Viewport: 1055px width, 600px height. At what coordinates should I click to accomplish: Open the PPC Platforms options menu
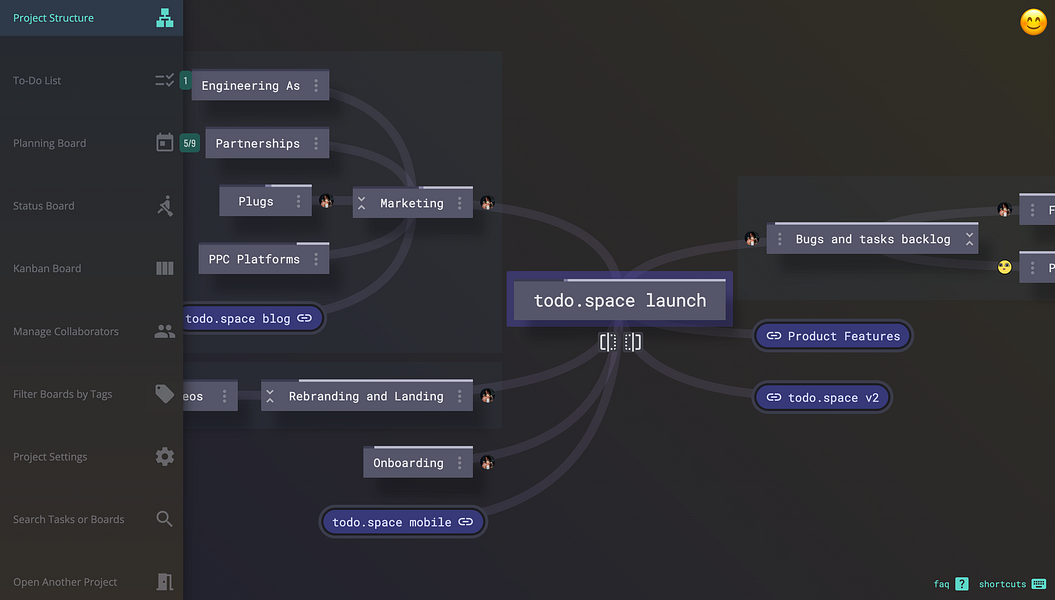point(316,259)
